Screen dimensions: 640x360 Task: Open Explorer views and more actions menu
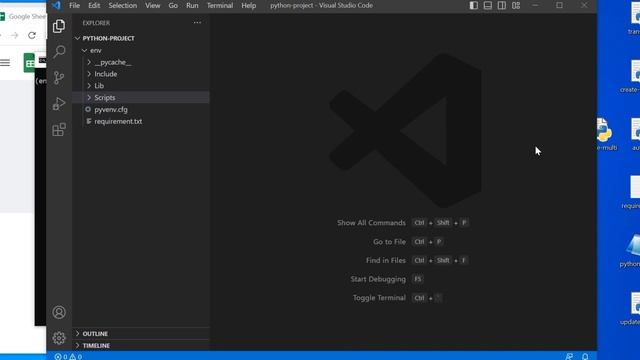click(x=197, y=23)
